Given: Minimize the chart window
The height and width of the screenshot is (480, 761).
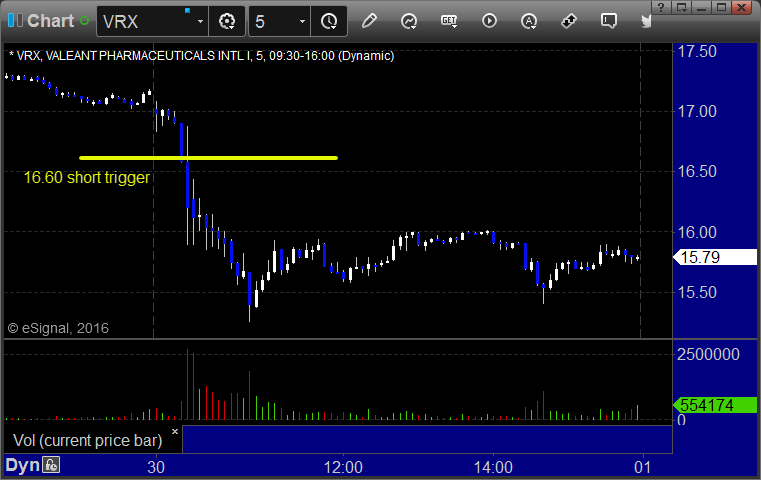Looking at the screenshot, I should point(701,7).
